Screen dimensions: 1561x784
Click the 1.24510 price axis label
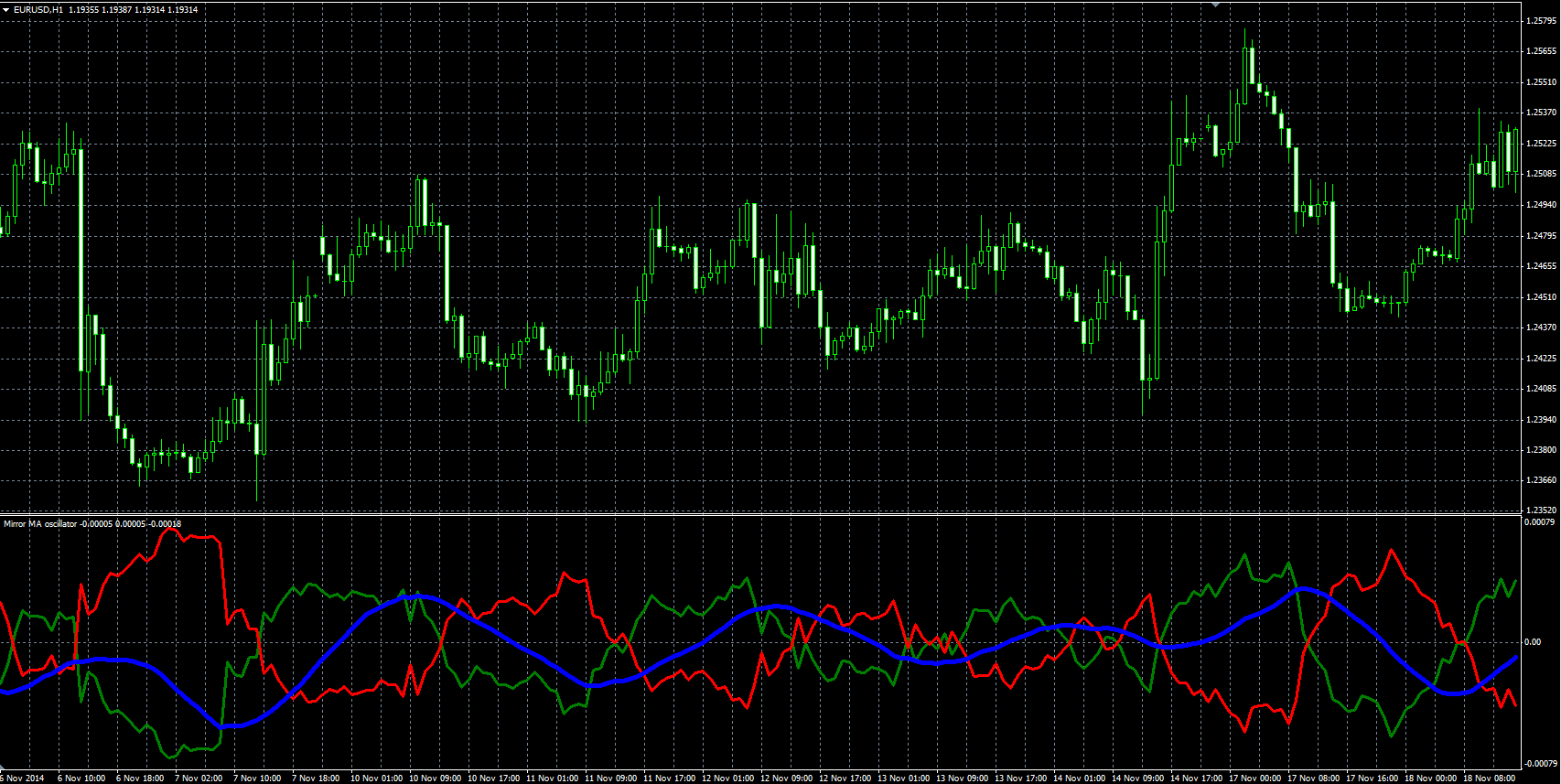[x=1542, y=296]
